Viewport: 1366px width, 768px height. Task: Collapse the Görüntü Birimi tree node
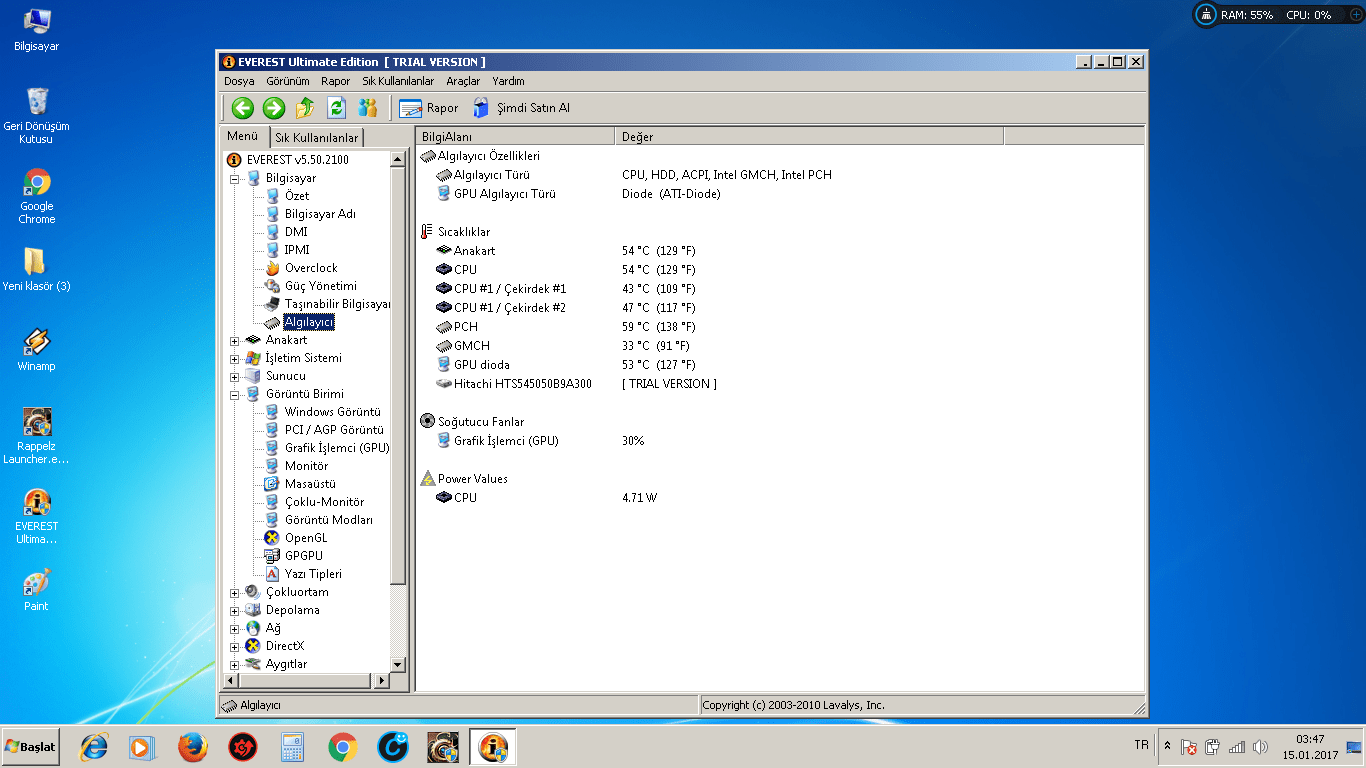(x=235, y=394)
